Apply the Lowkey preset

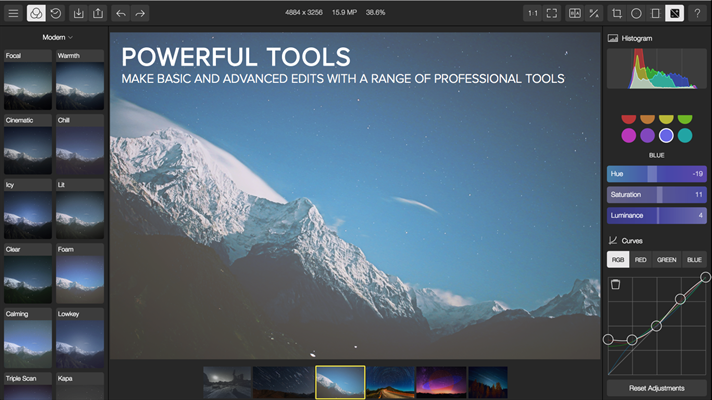(80, 338)
